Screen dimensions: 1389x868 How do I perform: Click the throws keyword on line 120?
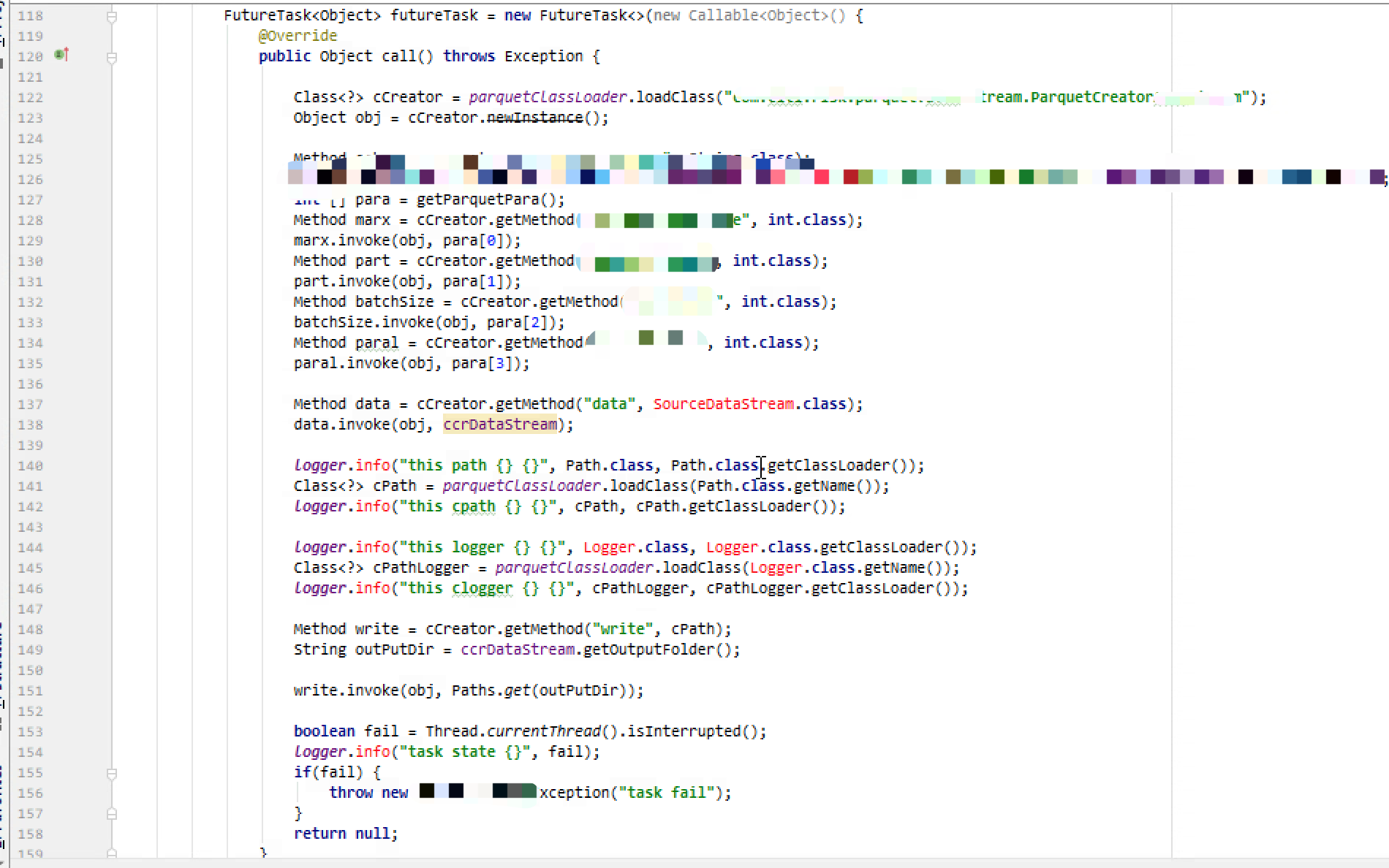tap(469, 56)
